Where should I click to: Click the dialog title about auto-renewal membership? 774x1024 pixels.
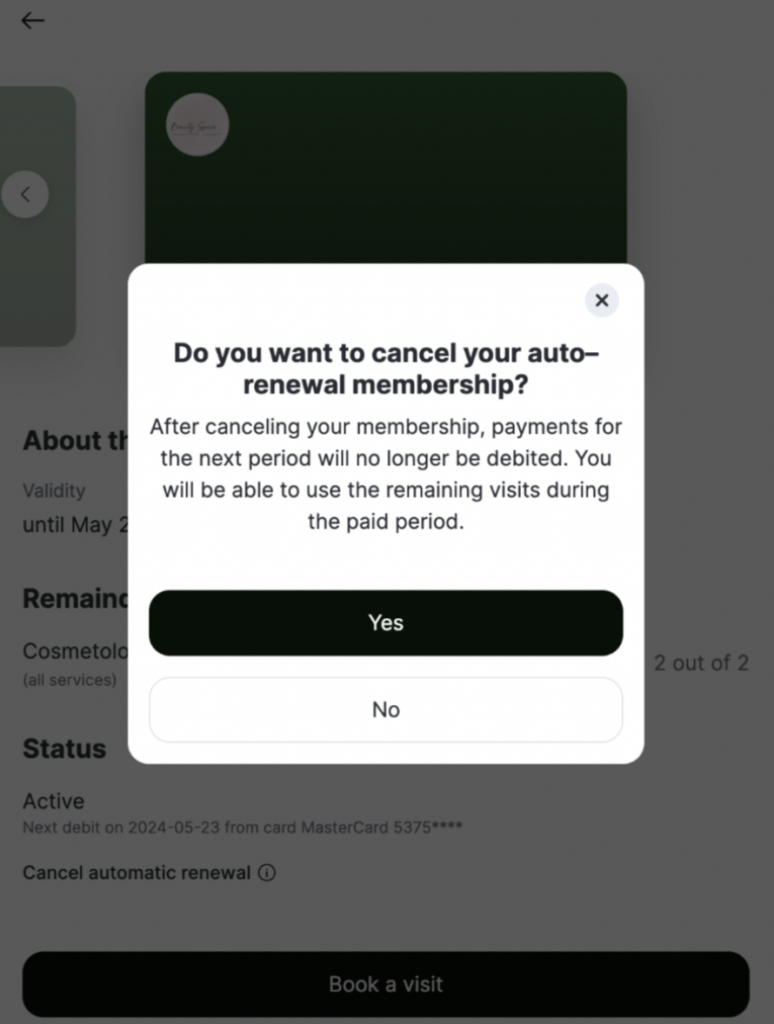386,368
